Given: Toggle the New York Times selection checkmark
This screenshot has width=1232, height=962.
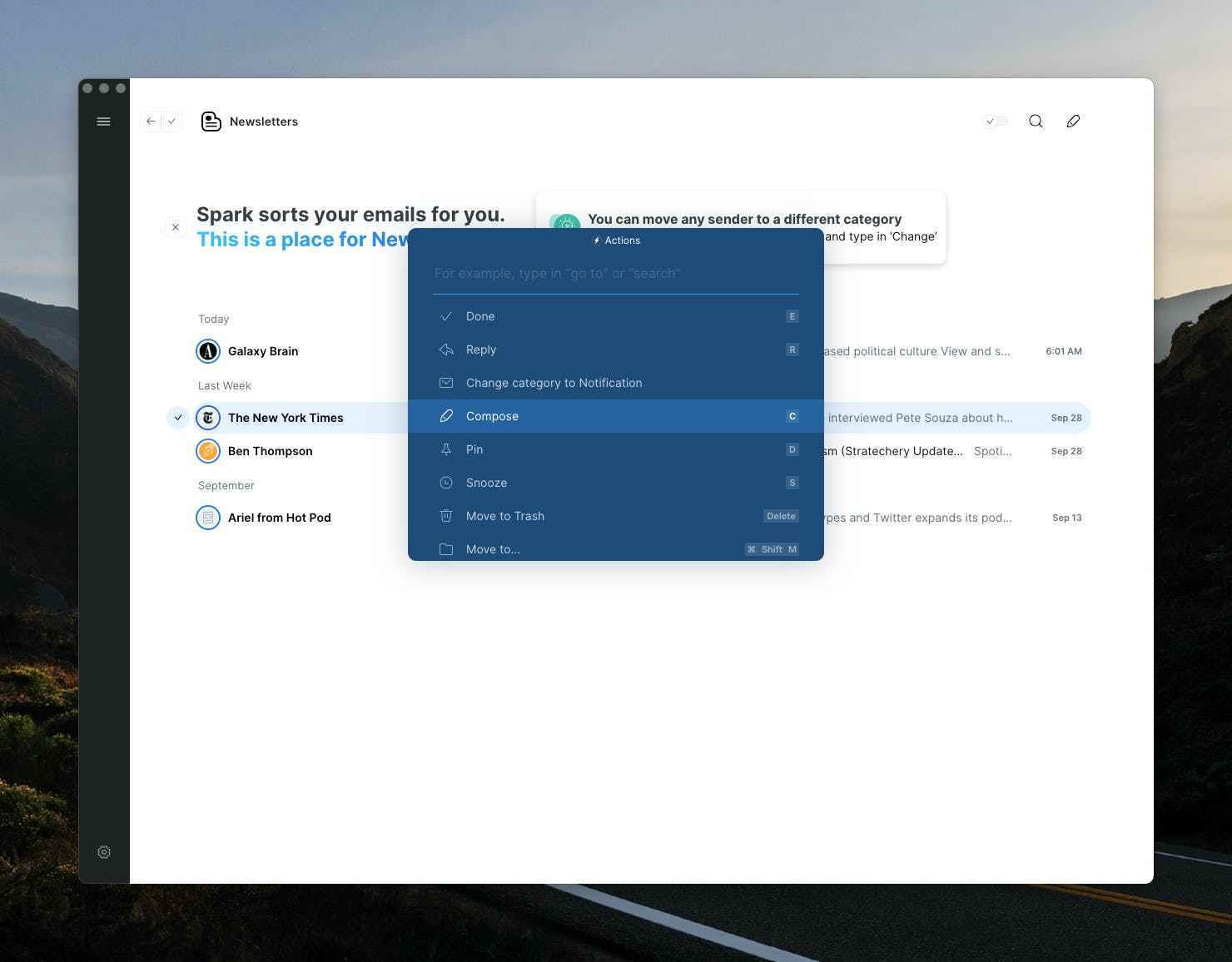Looking at the screenshot, I should 178,418.
